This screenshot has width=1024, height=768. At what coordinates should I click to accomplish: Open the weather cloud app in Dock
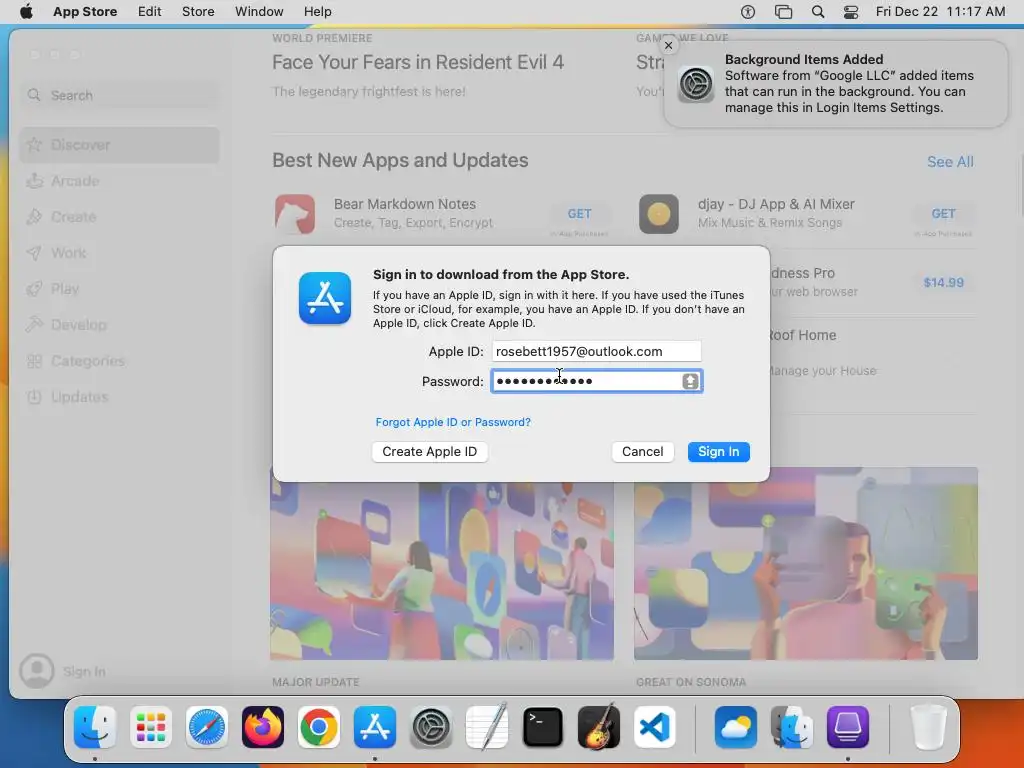pyautogui.click(x=736, y=727)
